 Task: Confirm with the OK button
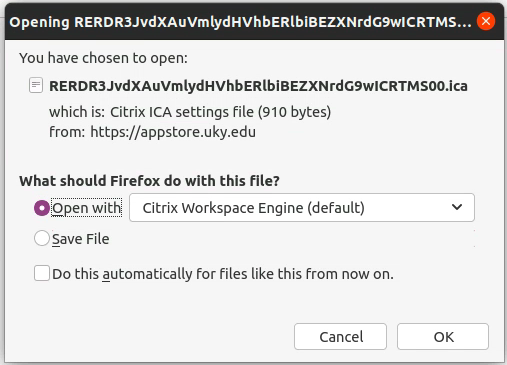point(443,337)
